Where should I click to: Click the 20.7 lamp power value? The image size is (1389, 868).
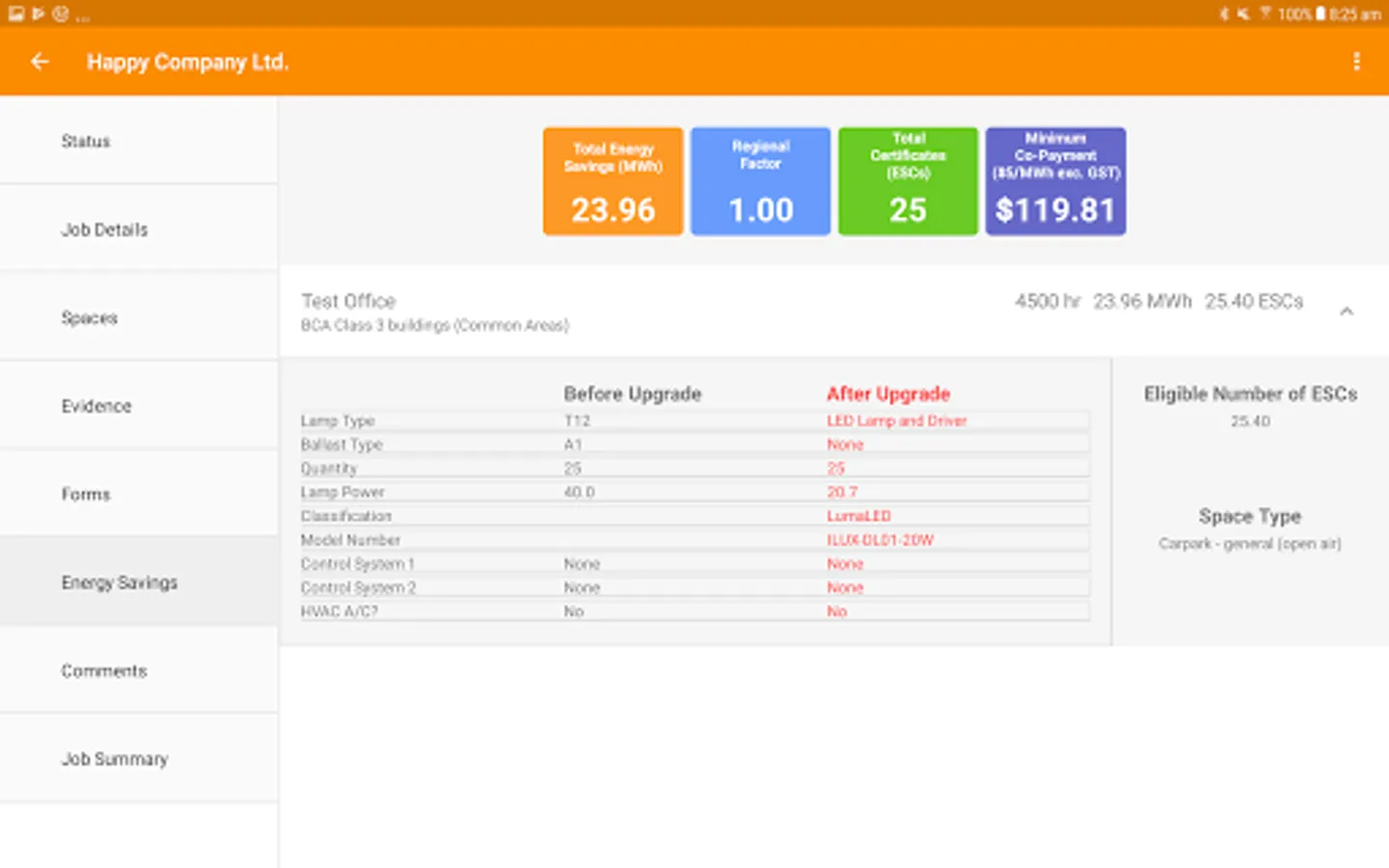pyautogui.click(x=842, y=492)
